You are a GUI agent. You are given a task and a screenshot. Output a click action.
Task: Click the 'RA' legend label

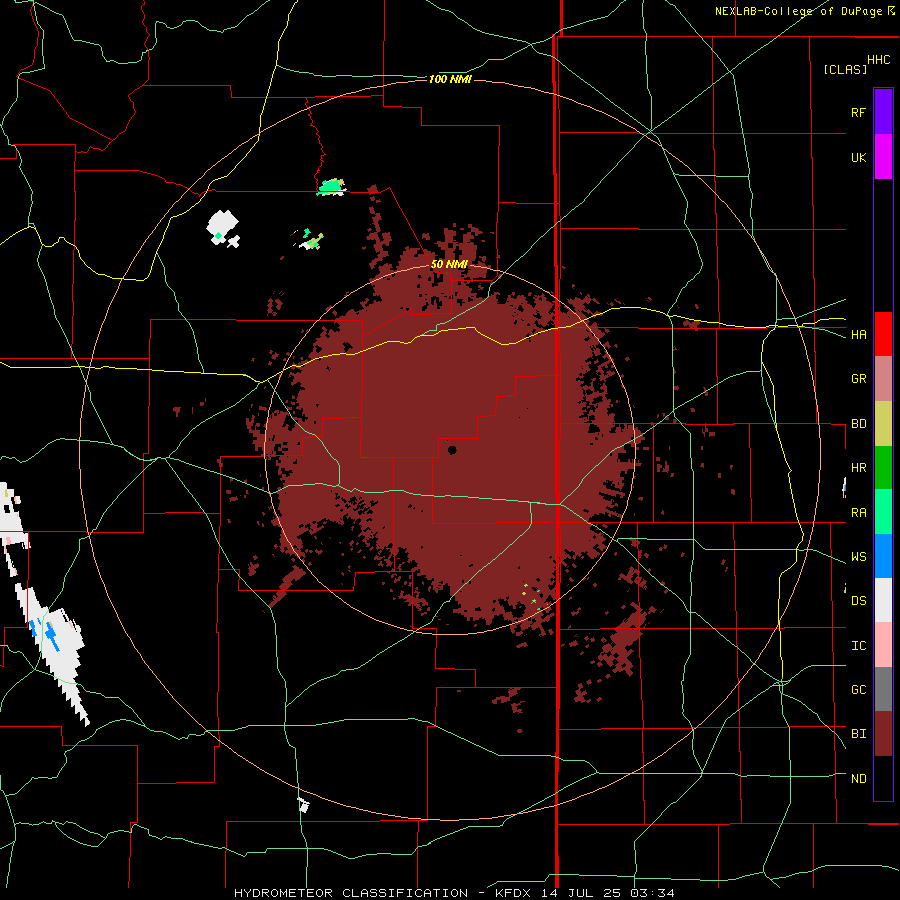click(858, 513)
